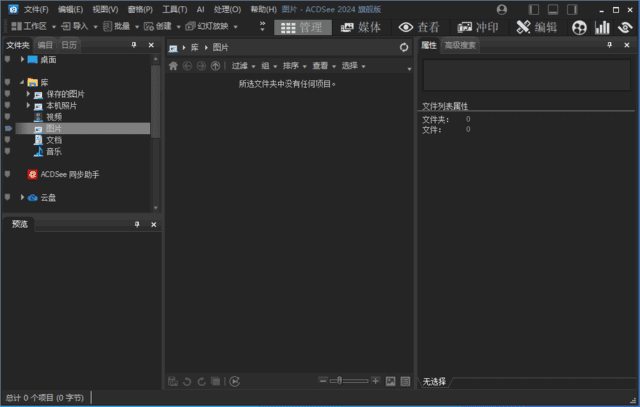Select ACDSee 同步助手 in folder tree

69,174
